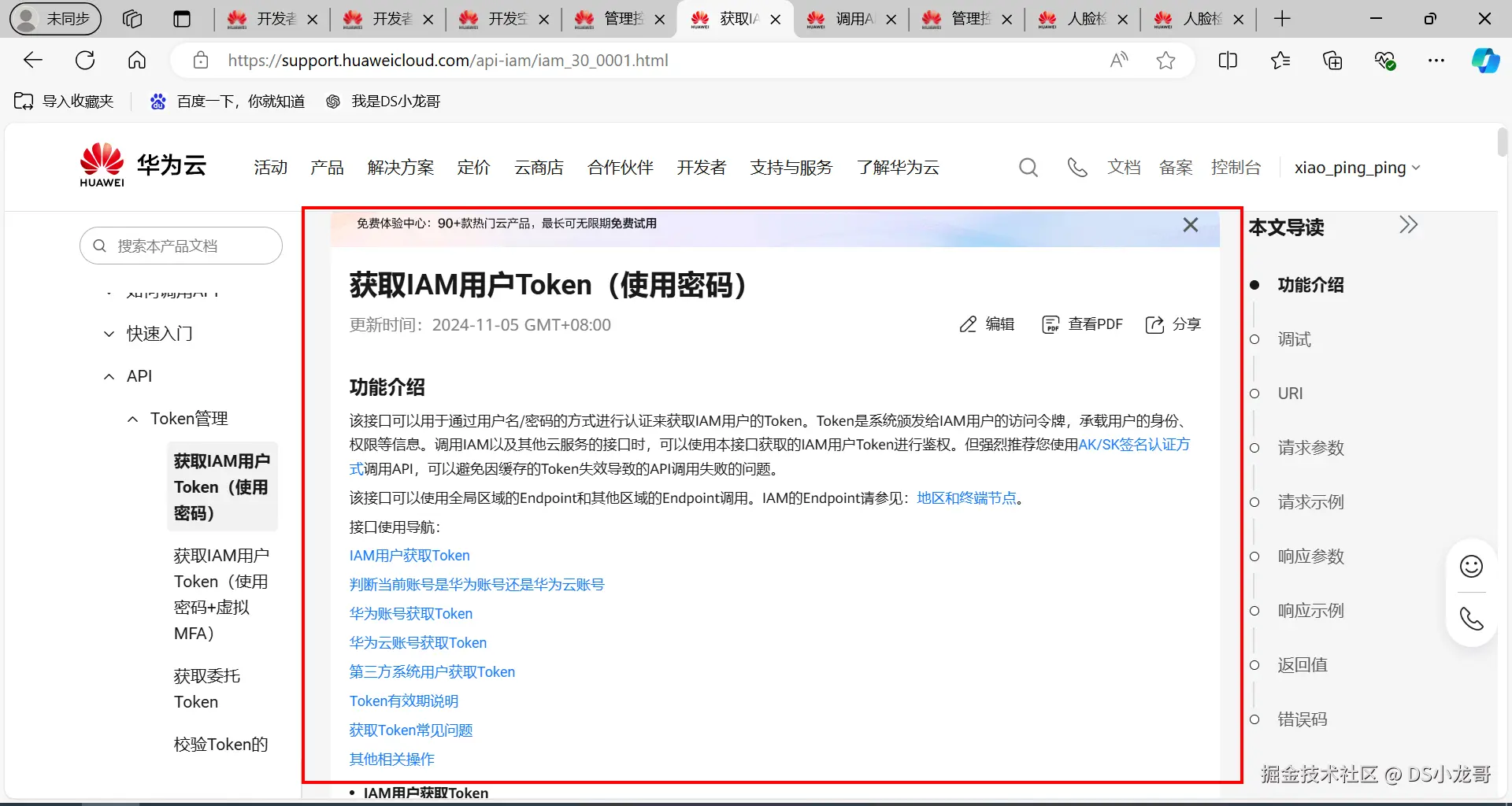Open the 开发者 menu
This screenshot has height=806, width=1512.
[702, 167]
